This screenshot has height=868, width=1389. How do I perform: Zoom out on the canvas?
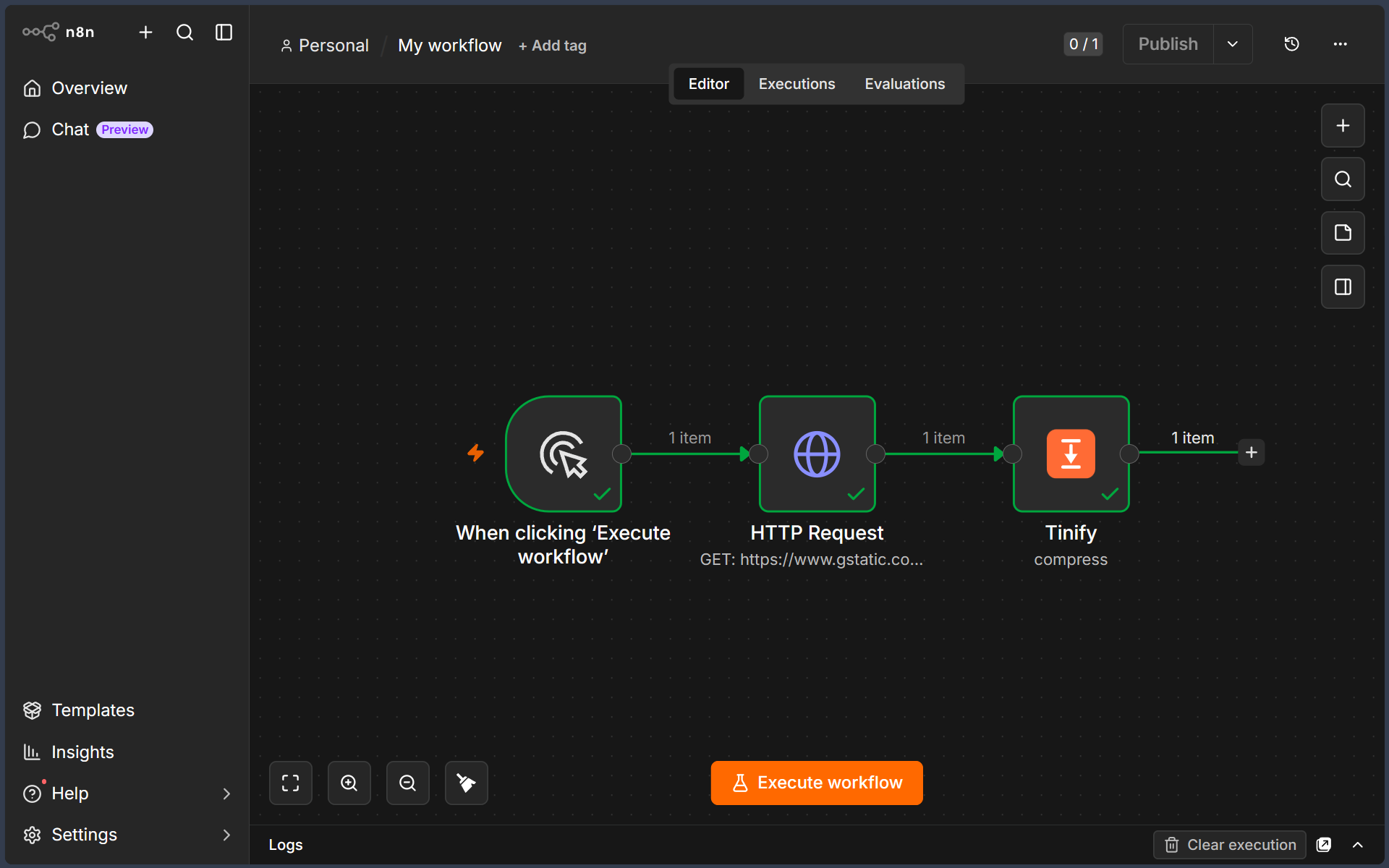click(408, 783)
